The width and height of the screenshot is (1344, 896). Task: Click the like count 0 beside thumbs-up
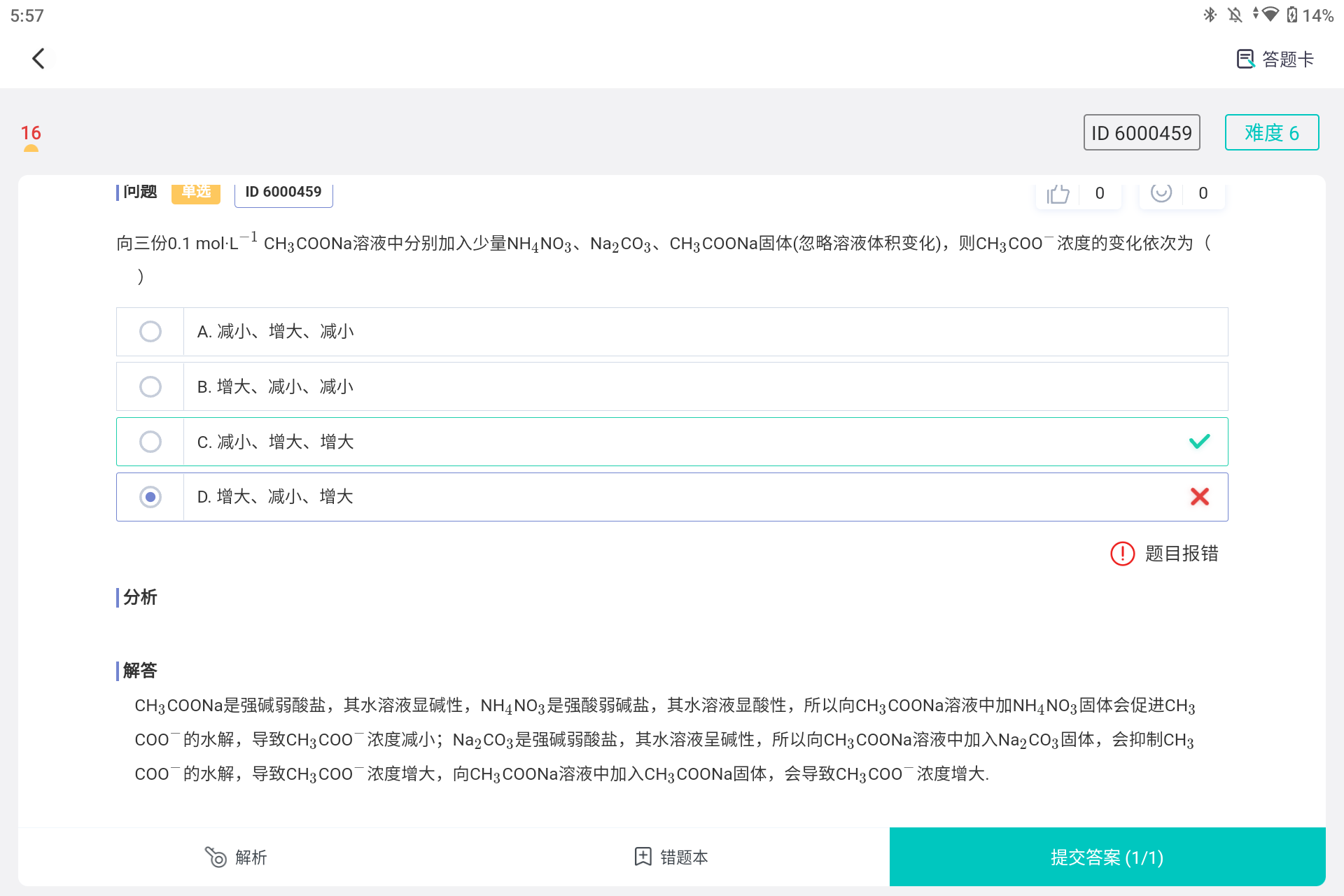coord(1100,193)
